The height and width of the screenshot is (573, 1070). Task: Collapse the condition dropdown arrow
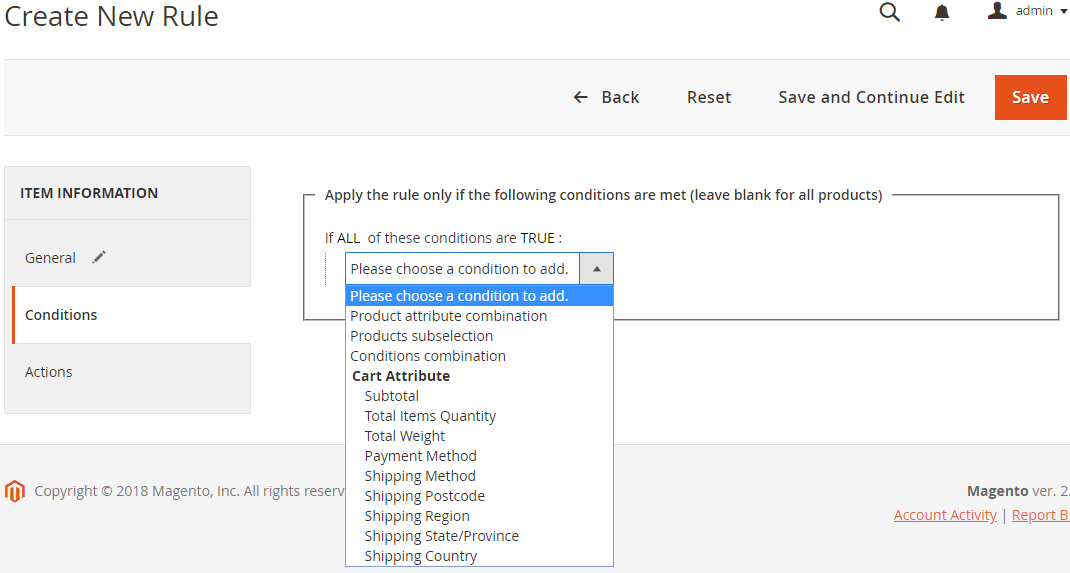tap(596, 269)
